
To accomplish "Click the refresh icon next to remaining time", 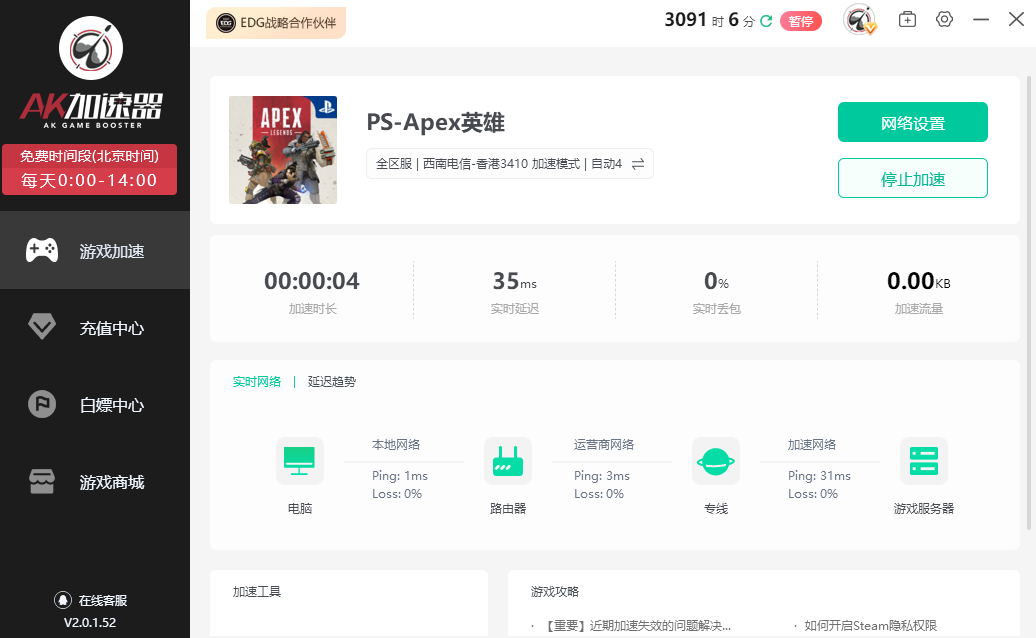I will [766, 21].
